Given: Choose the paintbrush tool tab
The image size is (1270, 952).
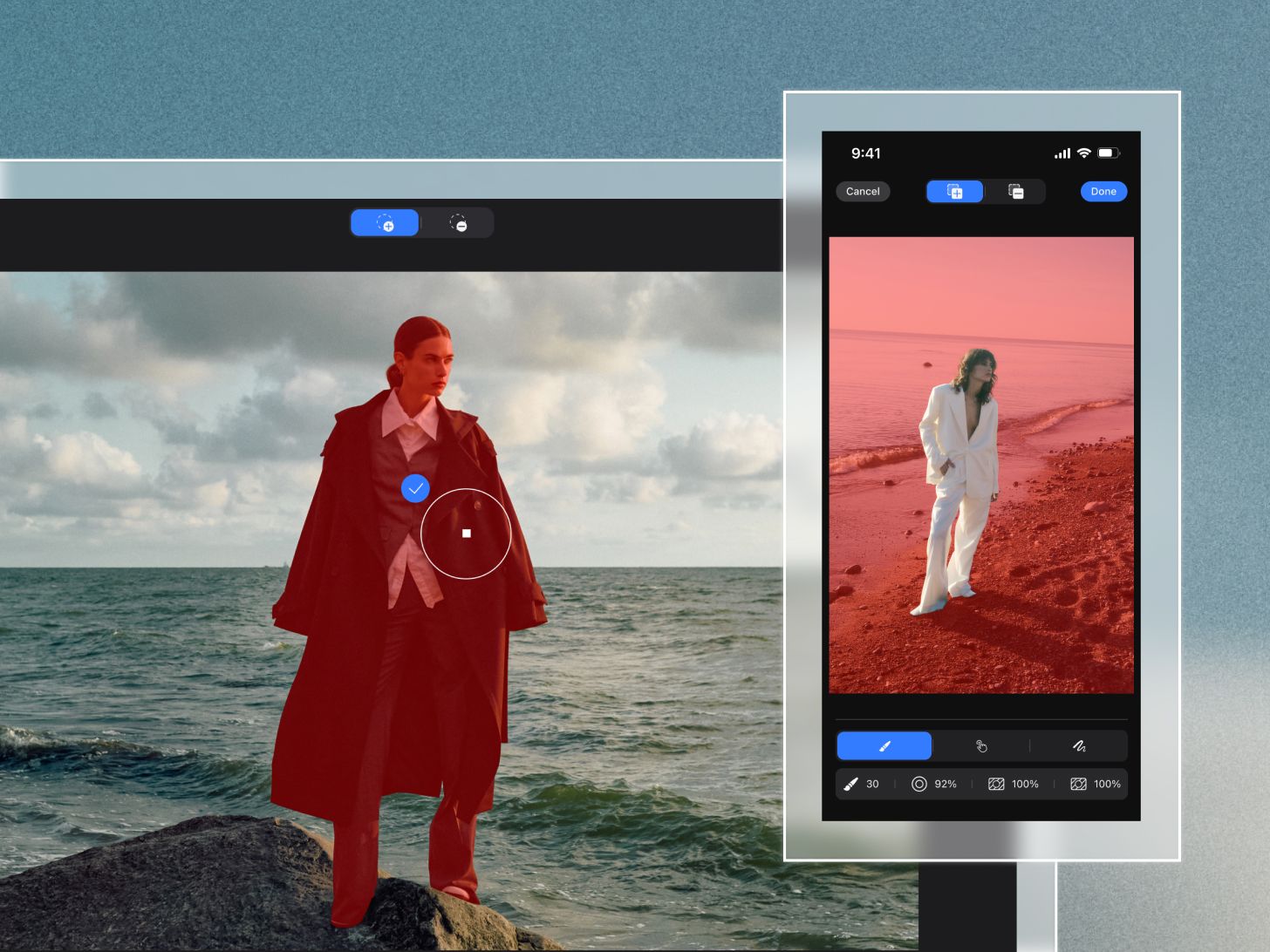Looking at the screenshot, I should coord(884,746).
